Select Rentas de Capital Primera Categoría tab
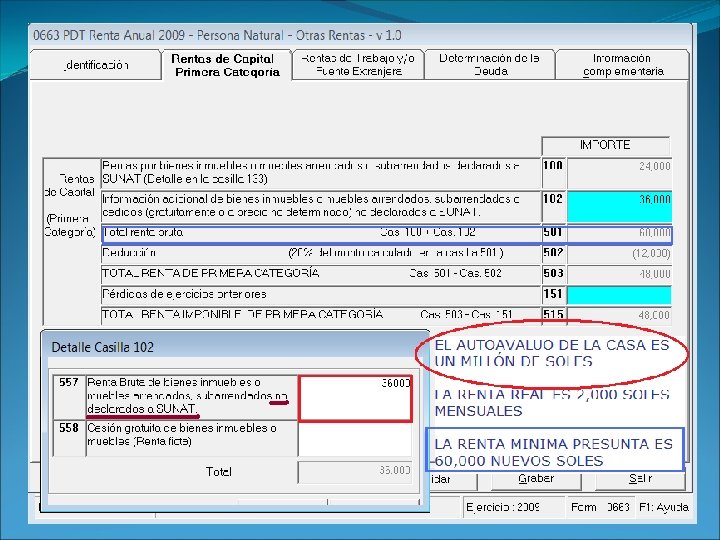Viewport: 720px width, 540px height. 226,65
